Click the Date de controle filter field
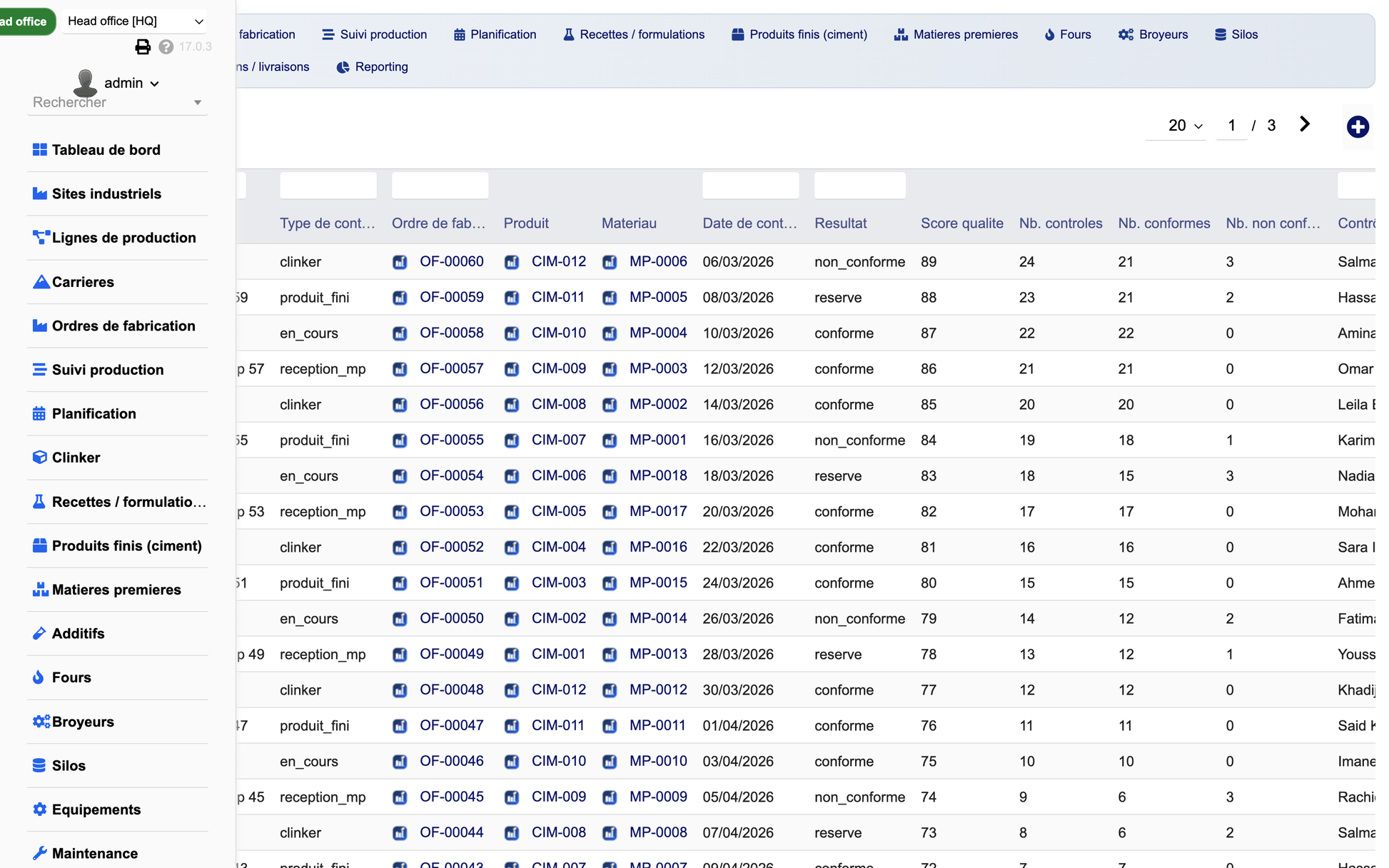This screenshot has height=868, width=1389. pos(751,186)
